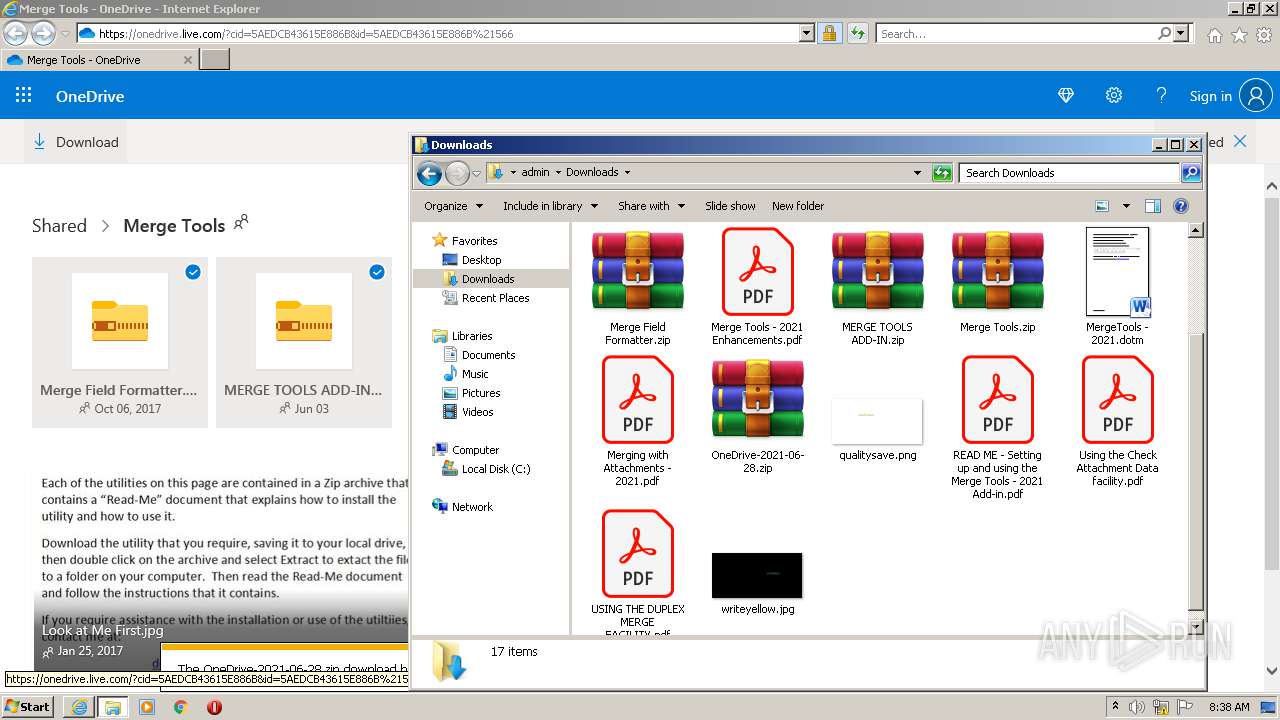1280x720 pixels.
Task: Open OneDrive settings gear
Action: coord(1113,96)
